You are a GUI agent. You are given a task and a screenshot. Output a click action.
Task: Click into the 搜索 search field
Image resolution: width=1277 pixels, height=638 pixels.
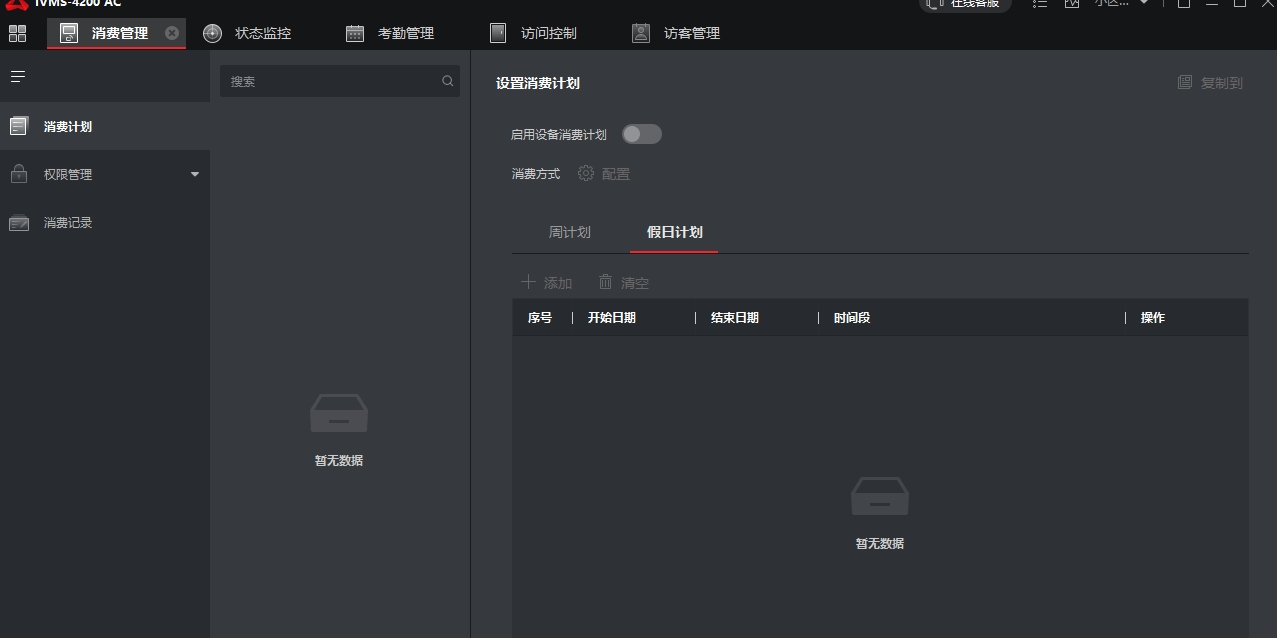click(330, 82)
